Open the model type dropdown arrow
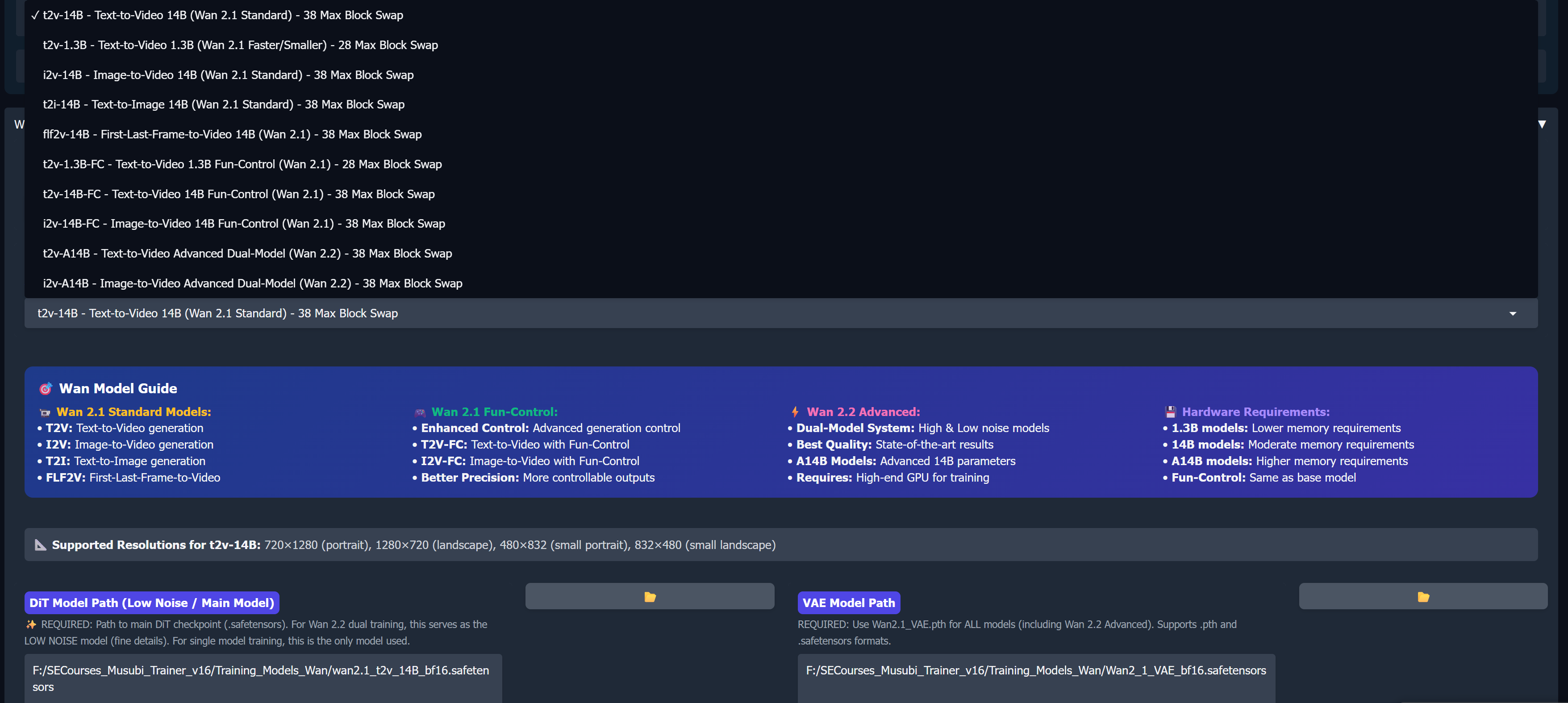 click(1513, 313)
